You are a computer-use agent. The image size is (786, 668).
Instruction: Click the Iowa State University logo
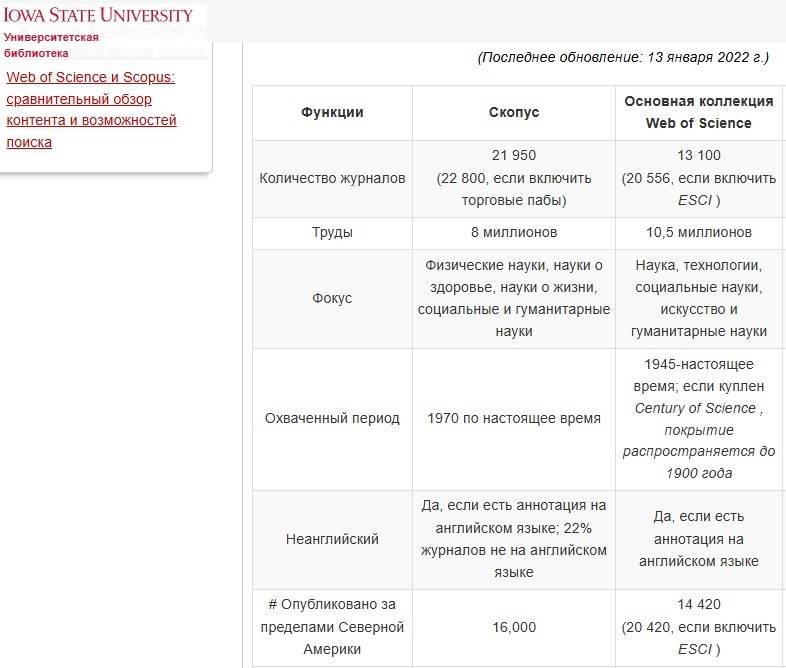(x=98, y=16)
